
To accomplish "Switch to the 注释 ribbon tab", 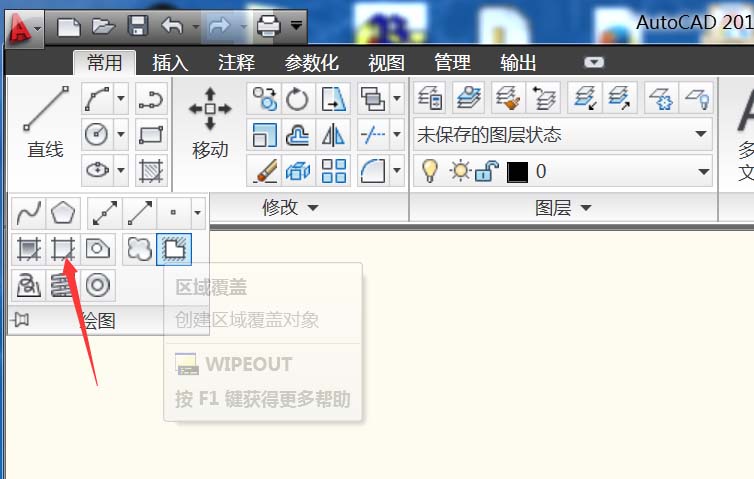I will pos(236,63).
